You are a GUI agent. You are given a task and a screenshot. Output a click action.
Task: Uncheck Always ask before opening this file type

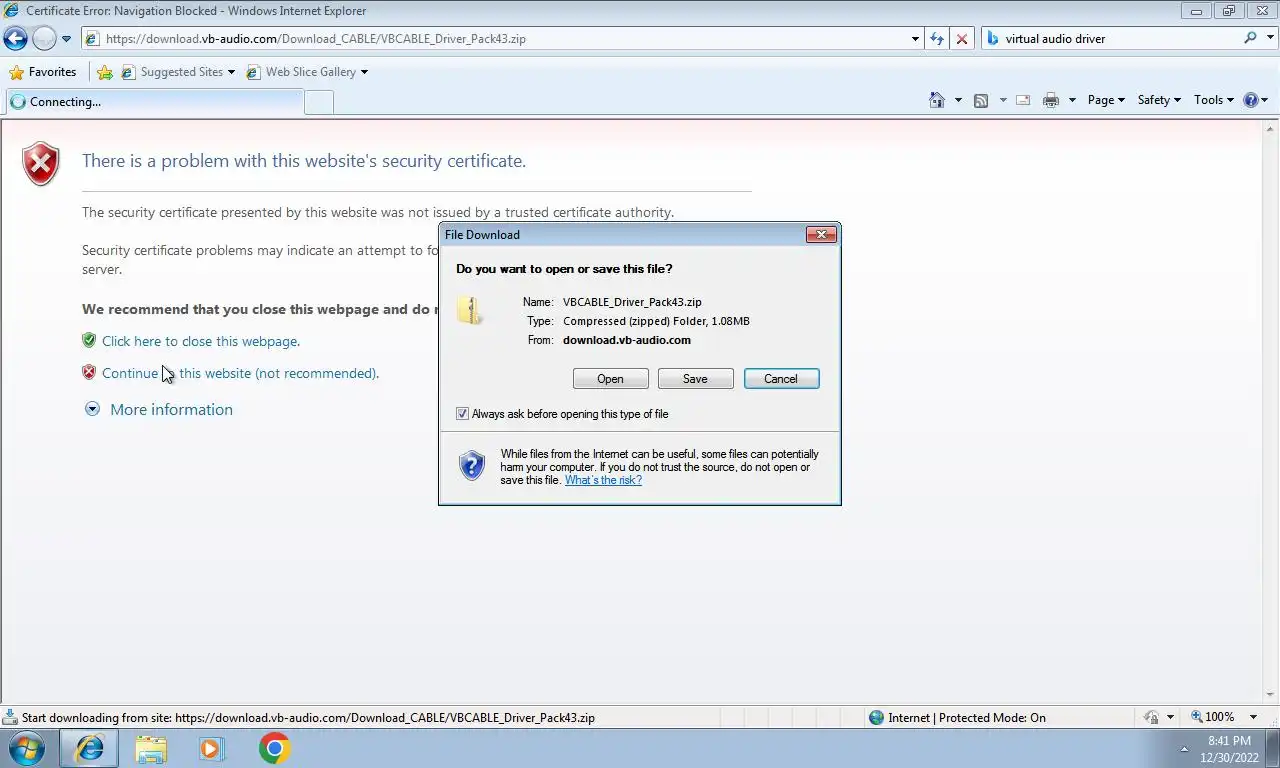click(462, 414)
